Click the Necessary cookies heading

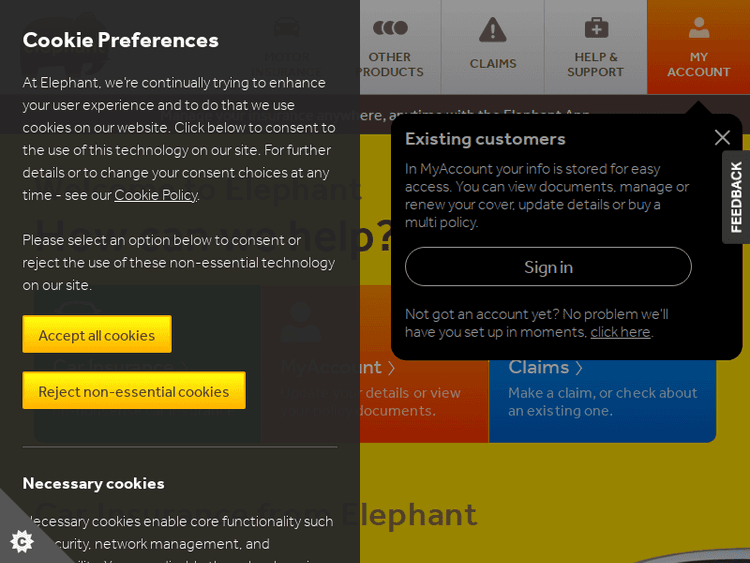94,483
